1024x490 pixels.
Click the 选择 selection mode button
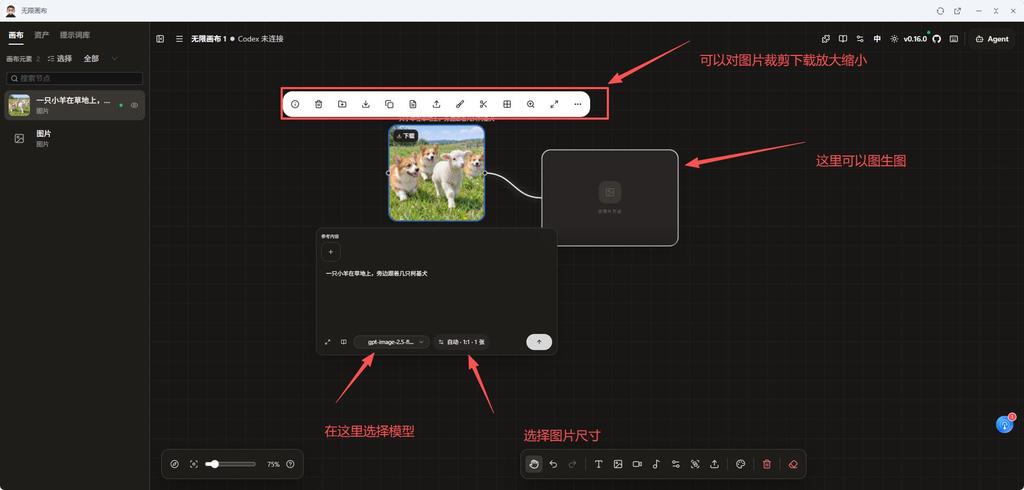coord(60,58)
